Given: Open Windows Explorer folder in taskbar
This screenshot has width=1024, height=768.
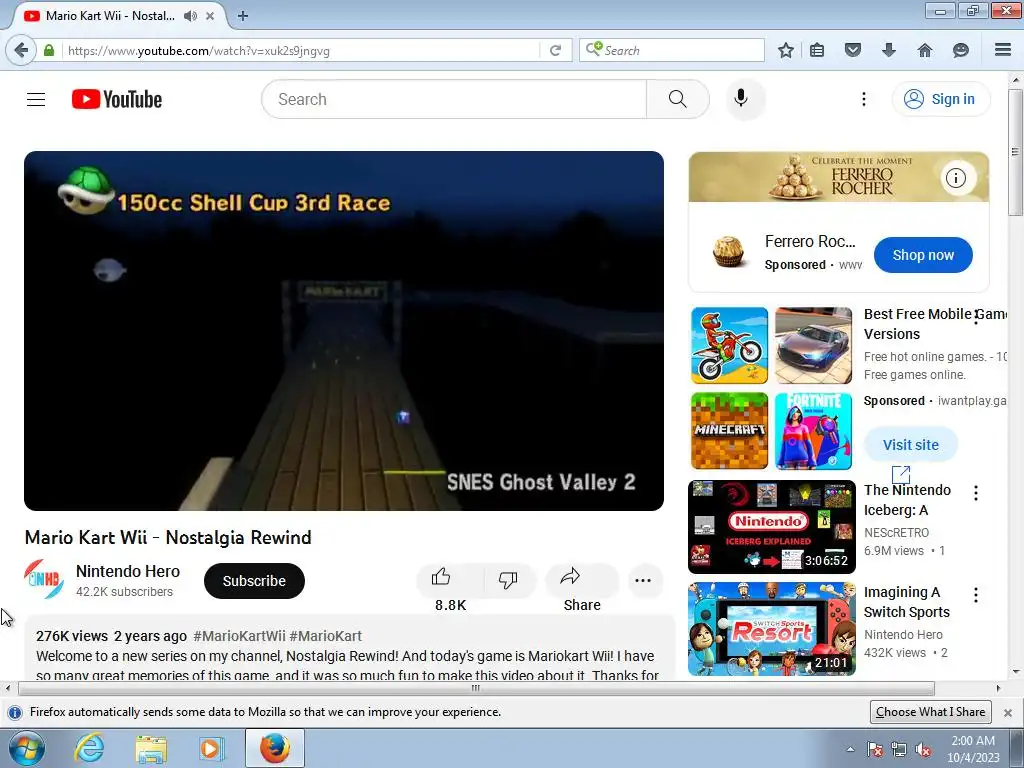Looking at the screenshot, I should [x=151, y=748].
